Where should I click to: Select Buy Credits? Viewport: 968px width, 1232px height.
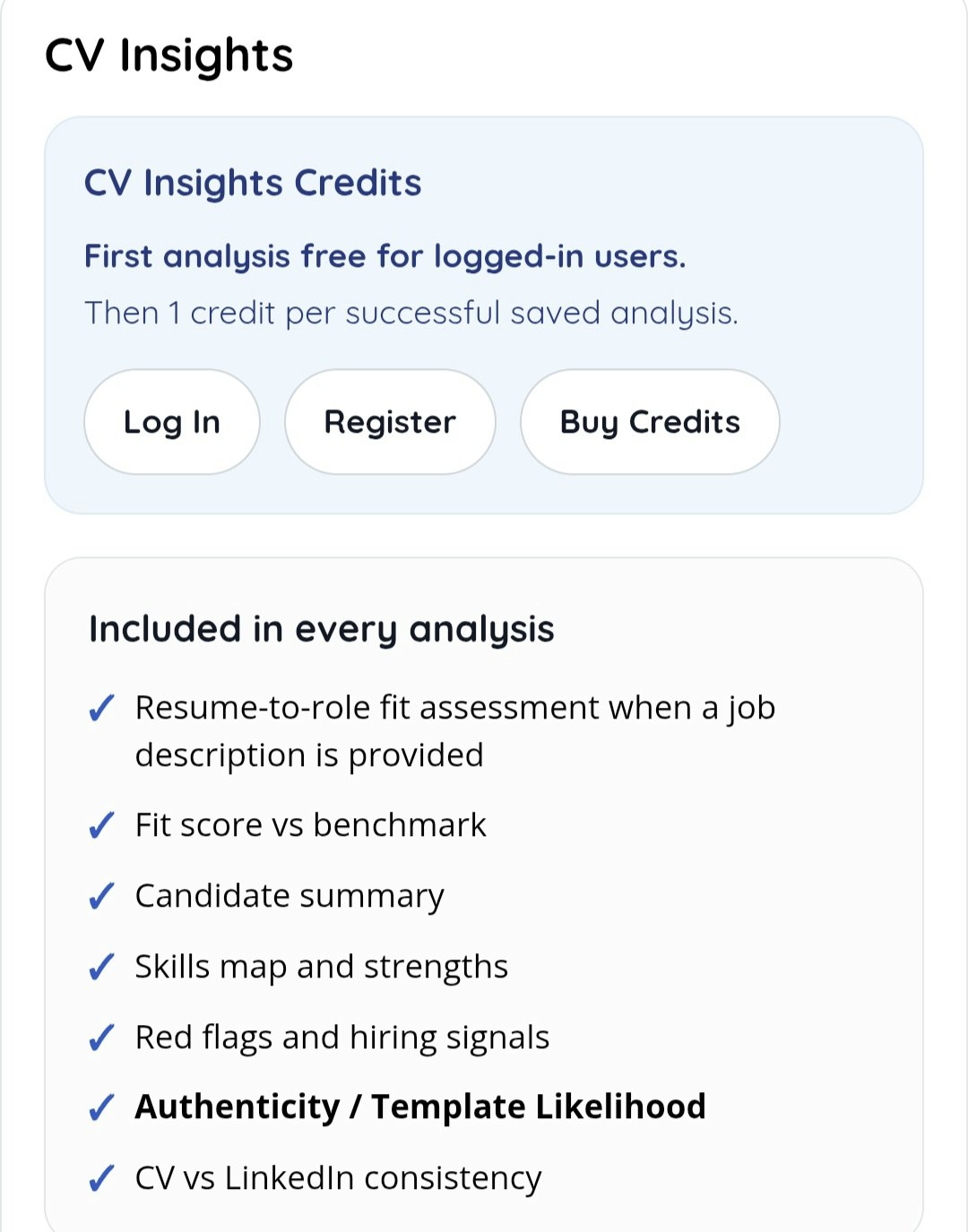coord(650,421)
